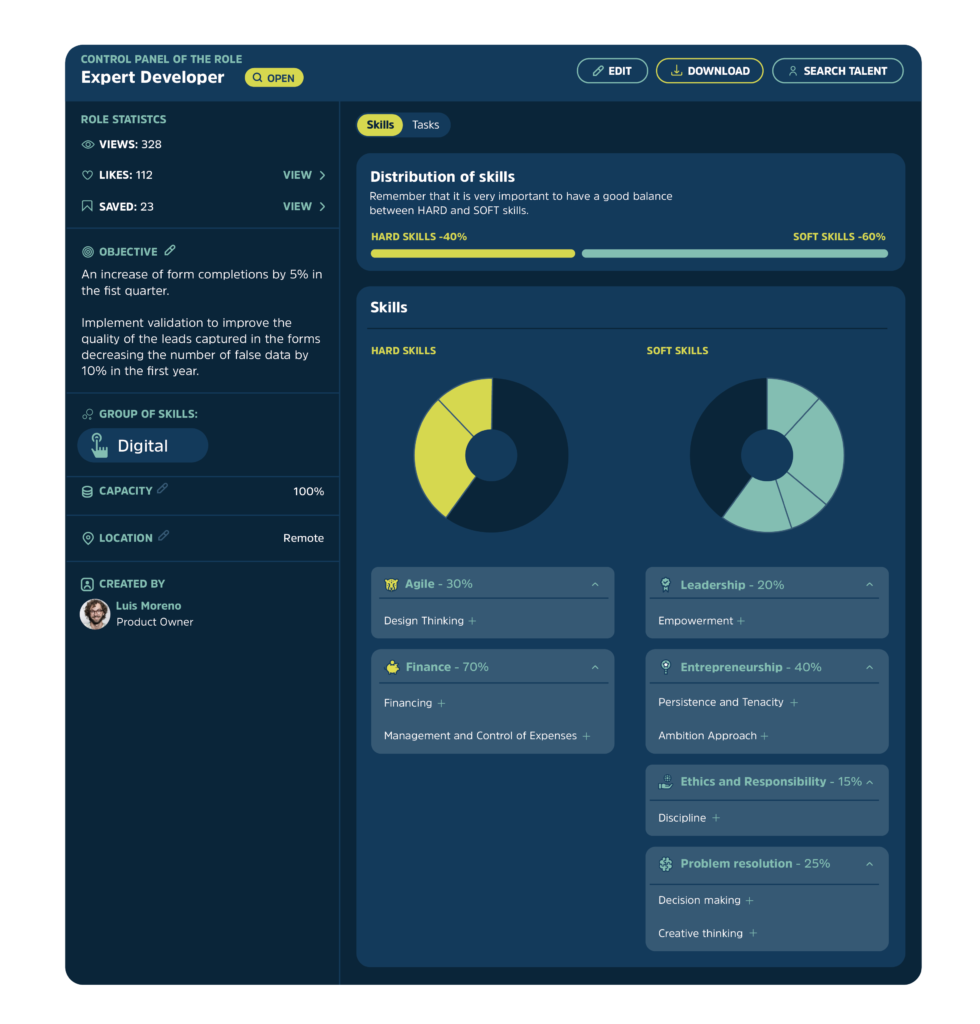The image size is (980, 1024).
Task: Edit Capacity using its pencil icon
Action: point(163,488)
